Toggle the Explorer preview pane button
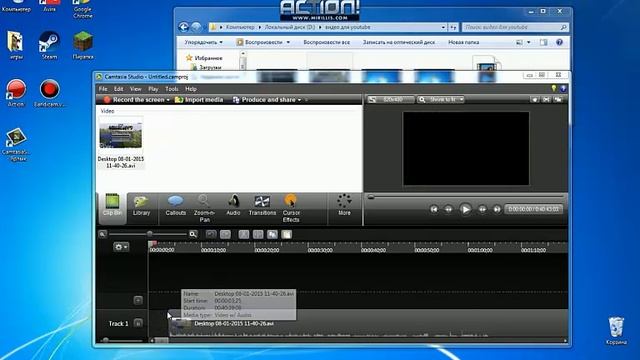This screenshot has height=360, width=640. [x=543, y=42]
